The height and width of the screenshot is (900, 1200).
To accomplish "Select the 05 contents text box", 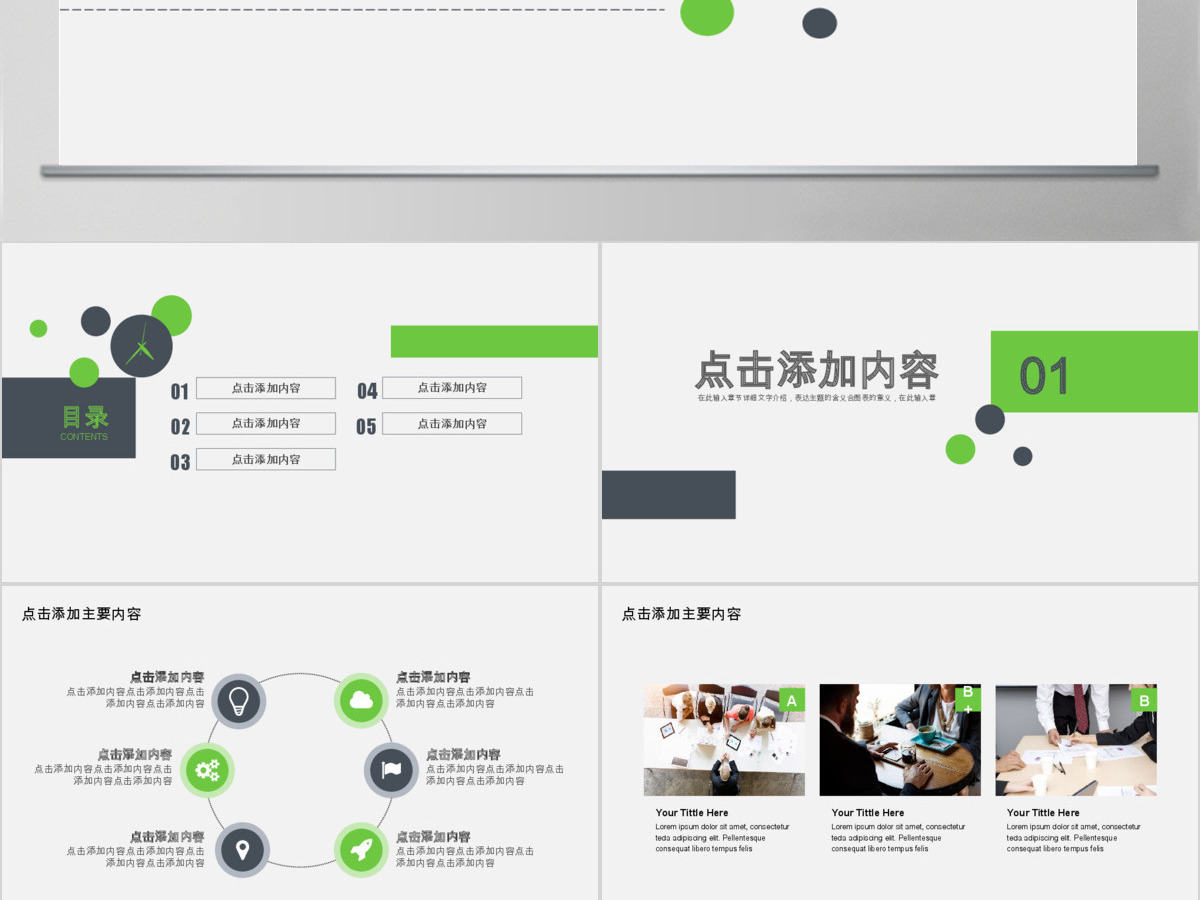I will 452,424.
